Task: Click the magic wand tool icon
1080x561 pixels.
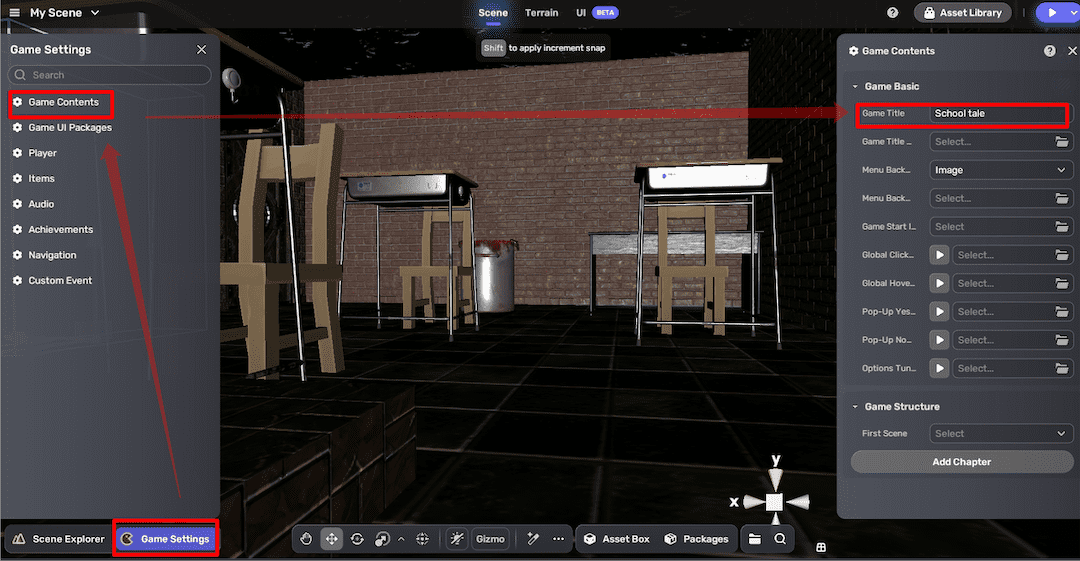Action: click(x=533, y=539)
